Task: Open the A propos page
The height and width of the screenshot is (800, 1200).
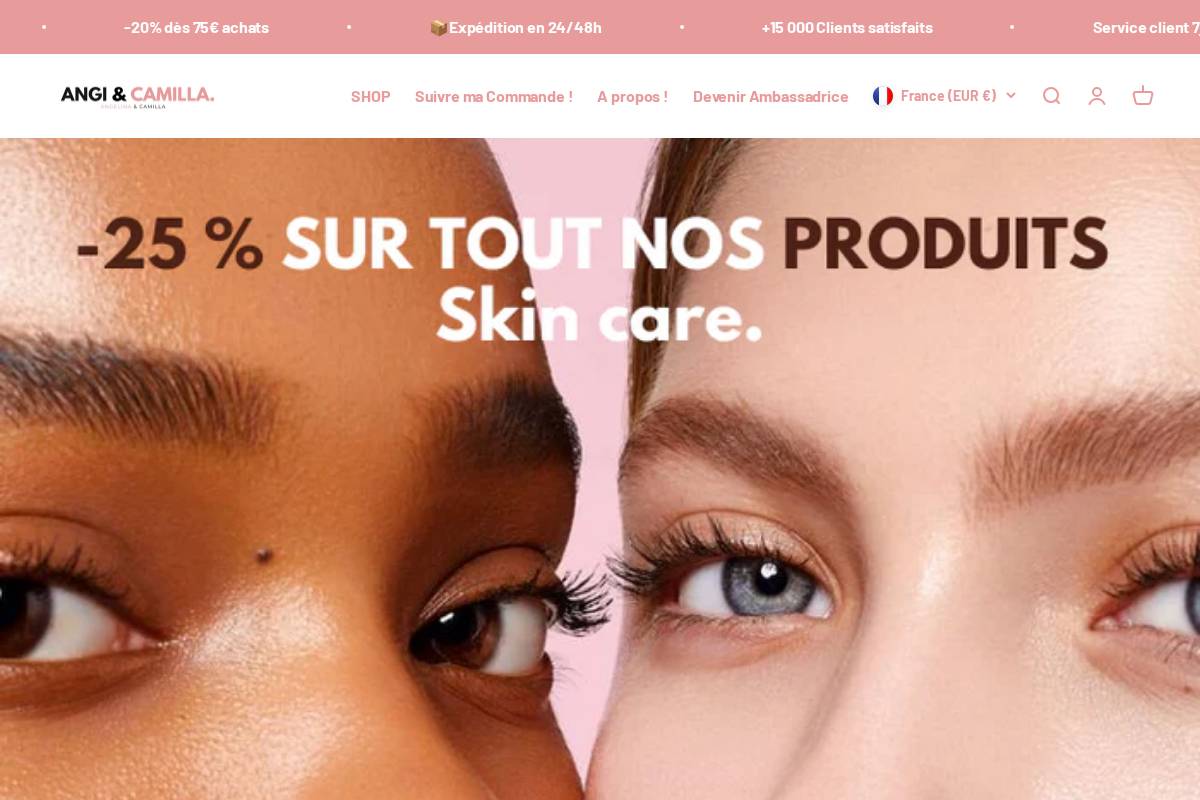Action: point(632,96)
